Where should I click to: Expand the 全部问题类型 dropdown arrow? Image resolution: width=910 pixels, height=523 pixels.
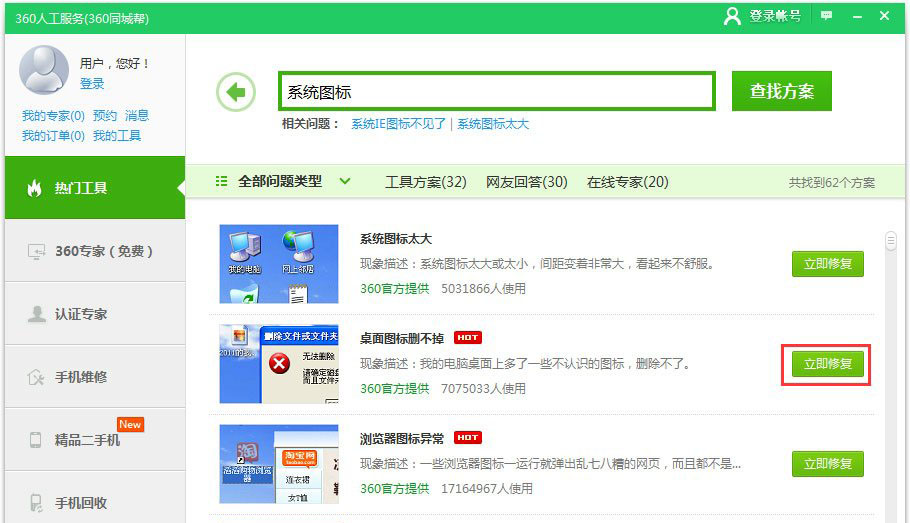click(x=345, y=181)
